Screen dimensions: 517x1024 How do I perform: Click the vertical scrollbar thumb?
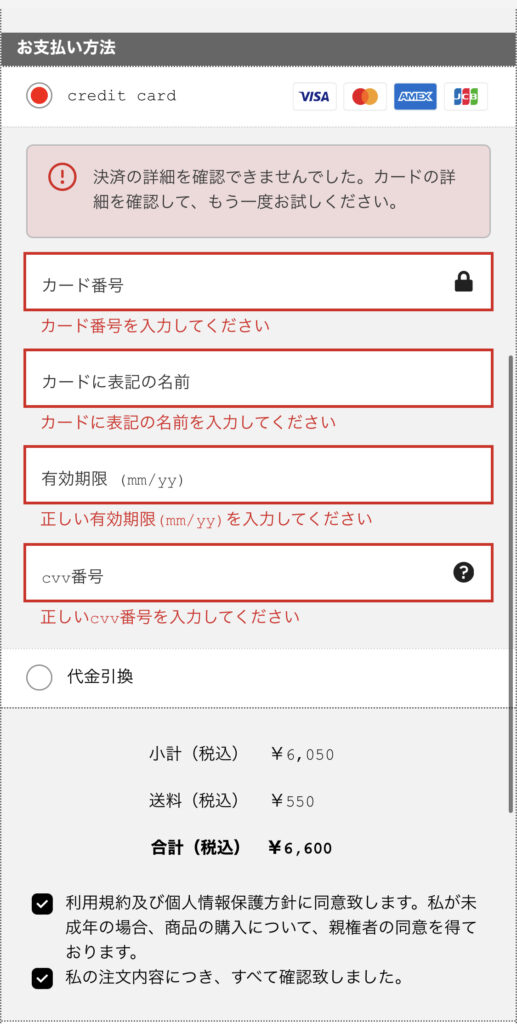(511, 584)
